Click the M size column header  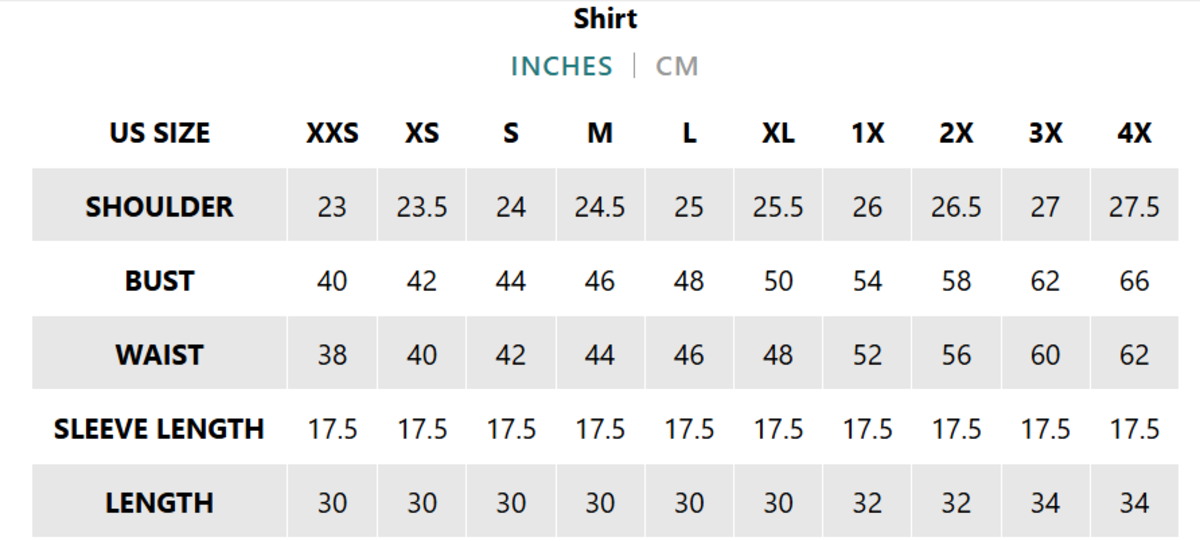[x=600, y=134]
